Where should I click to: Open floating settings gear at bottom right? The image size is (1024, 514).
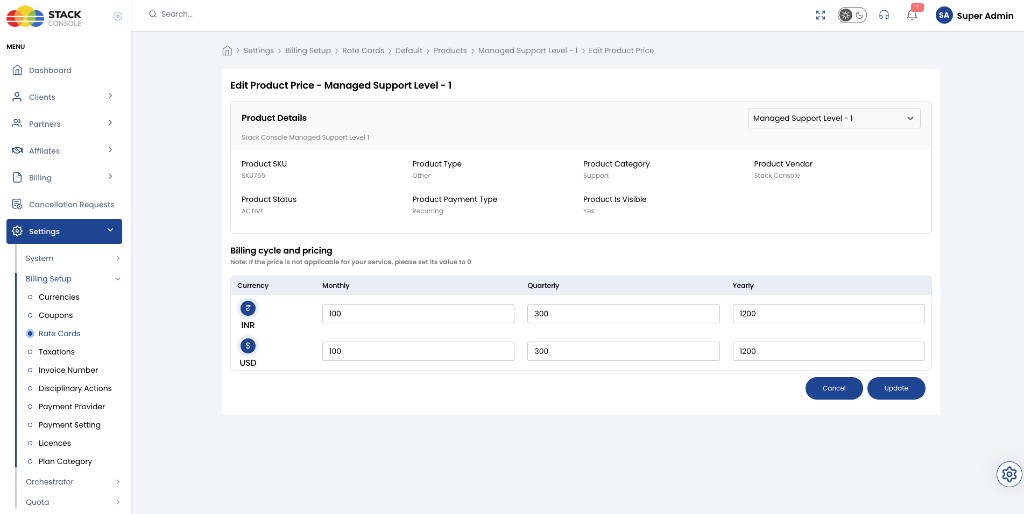point(1009,474)
